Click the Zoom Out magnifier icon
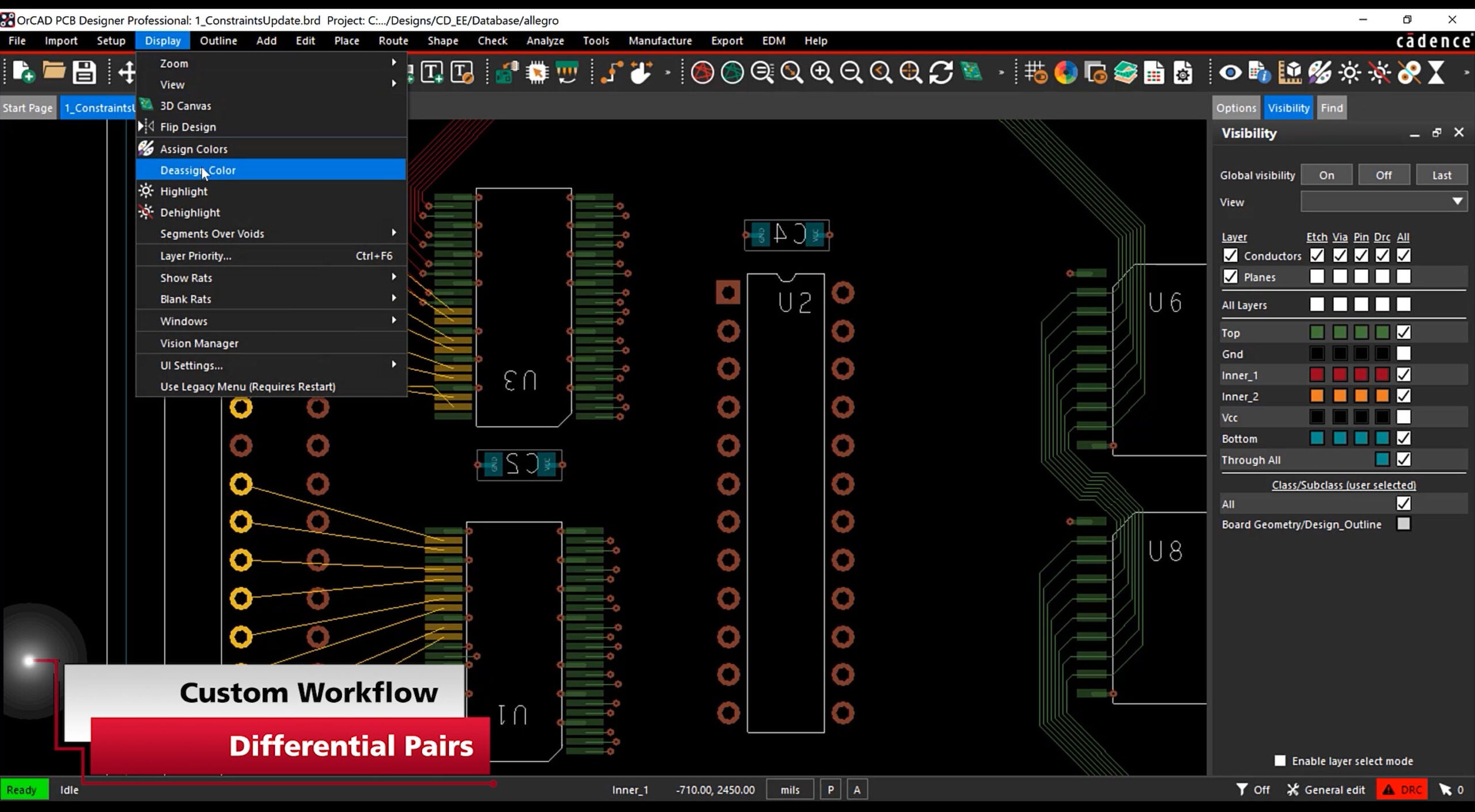Image resolution: width=1475 pixels, height=812 pixels. tap(851, 73)
